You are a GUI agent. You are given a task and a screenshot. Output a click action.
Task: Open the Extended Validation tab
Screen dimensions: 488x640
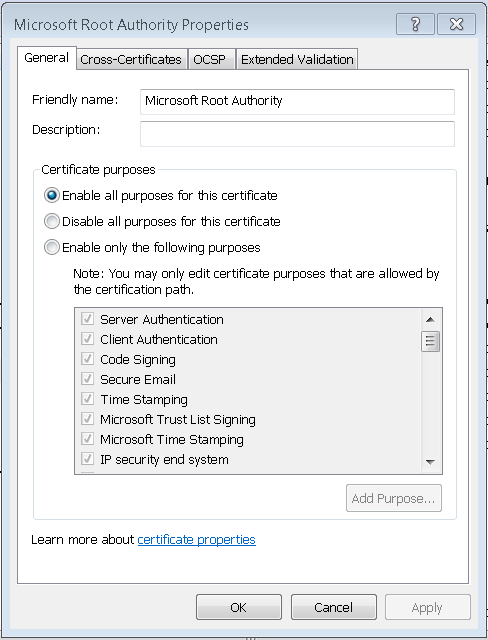coord(297,60)
